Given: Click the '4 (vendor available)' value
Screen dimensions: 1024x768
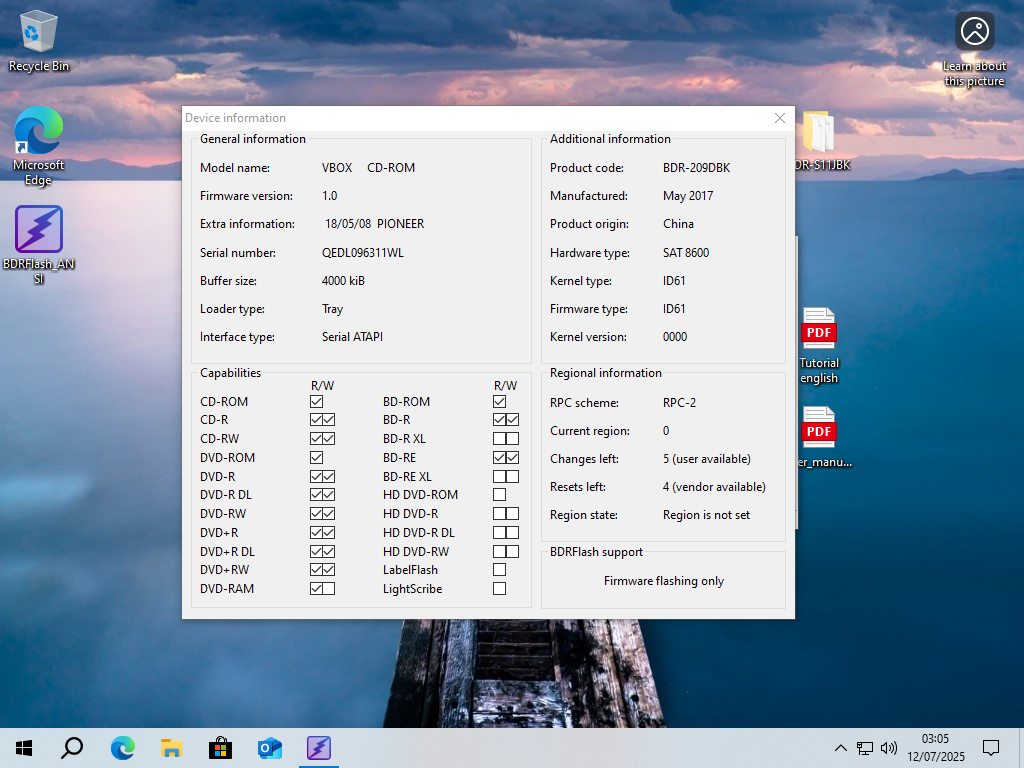Looking at the screenshot, I should pos(714,487).
